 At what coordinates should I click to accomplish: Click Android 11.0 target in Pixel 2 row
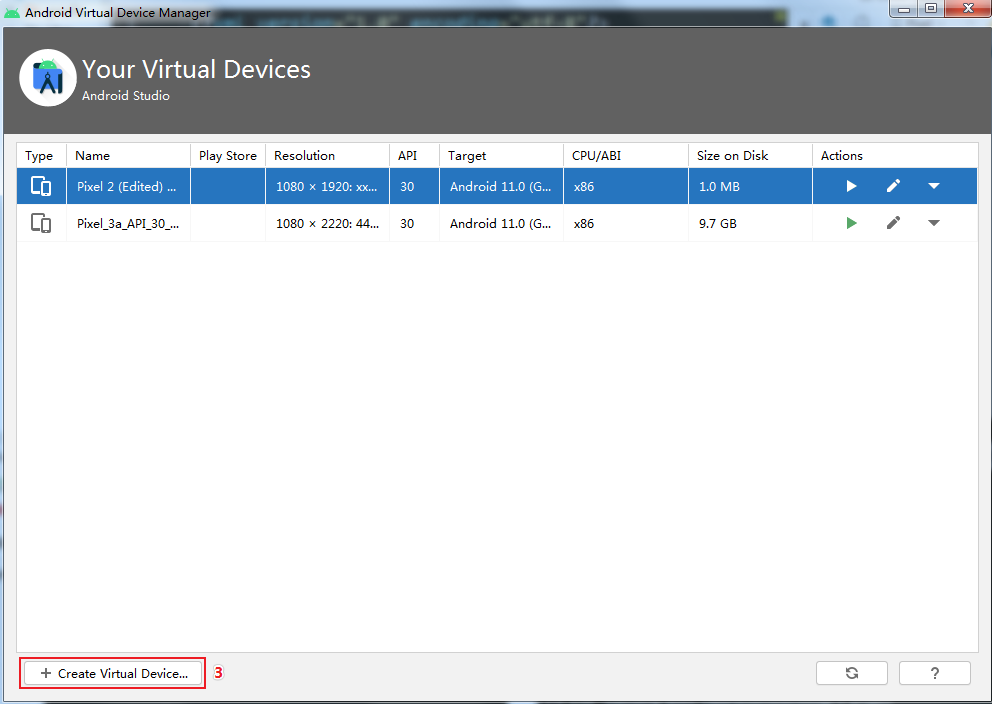tap(502, 186)
